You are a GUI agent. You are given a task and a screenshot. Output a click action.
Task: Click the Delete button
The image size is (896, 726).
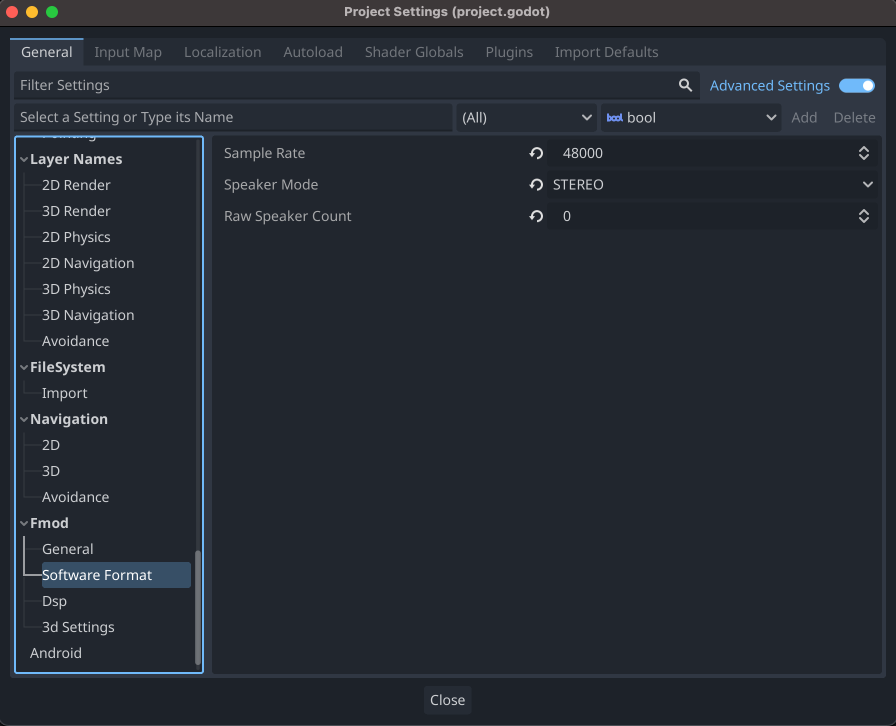854,118
